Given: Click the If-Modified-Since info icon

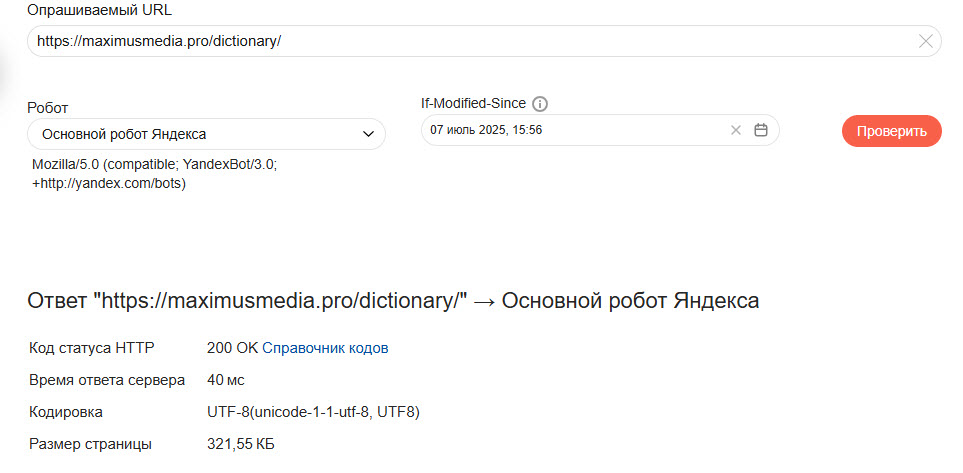Looking at the screenshot, I should [x=541, y=103].
